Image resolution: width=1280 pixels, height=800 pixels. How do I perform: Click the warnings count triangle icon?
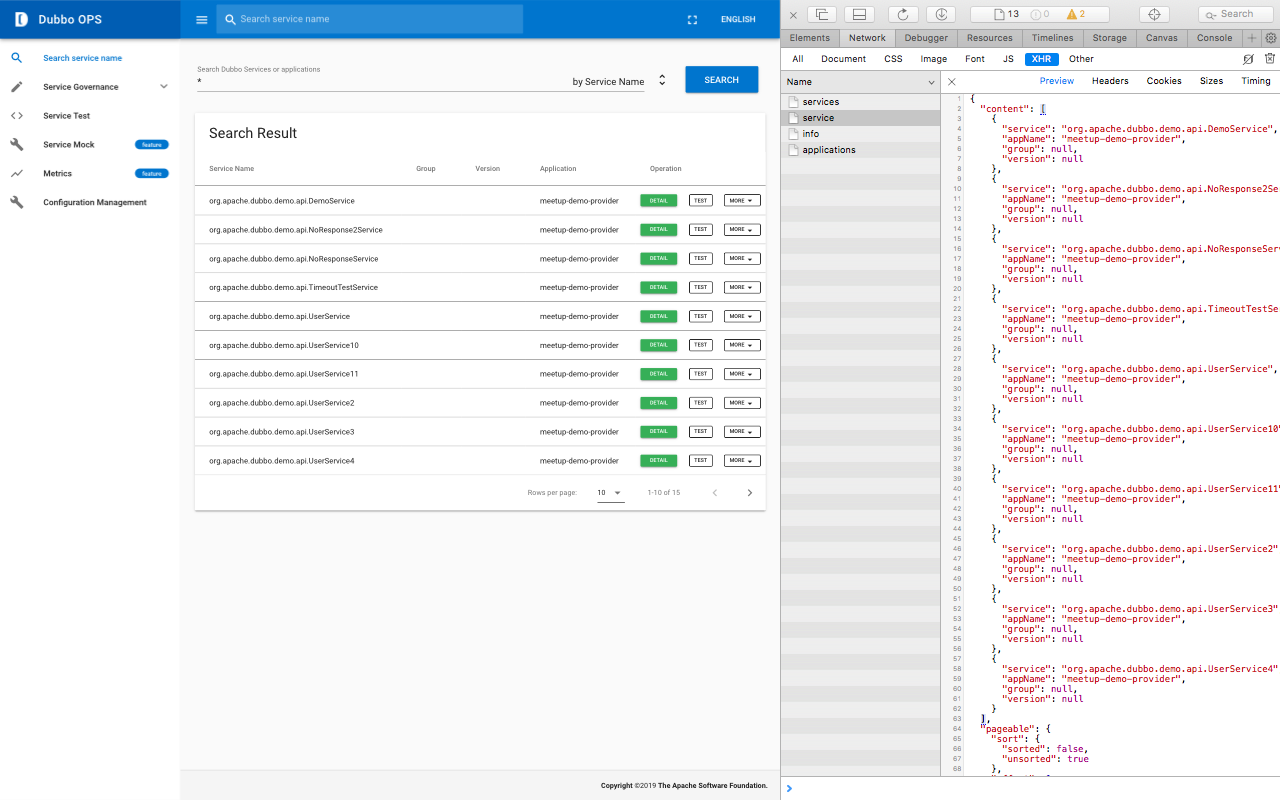pos(1074,14)
